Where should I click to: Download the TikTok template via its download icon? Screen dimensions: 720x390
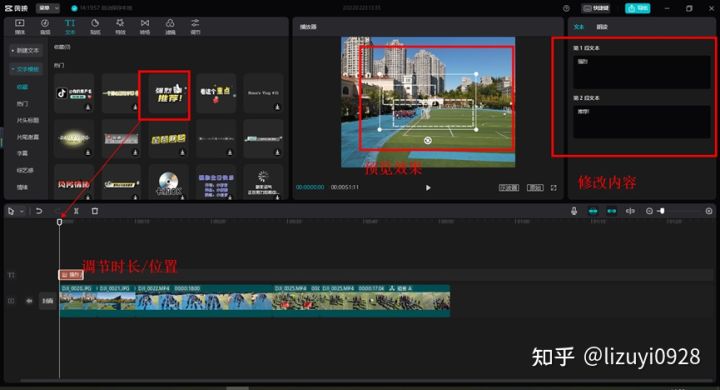(x=88, y=107)
